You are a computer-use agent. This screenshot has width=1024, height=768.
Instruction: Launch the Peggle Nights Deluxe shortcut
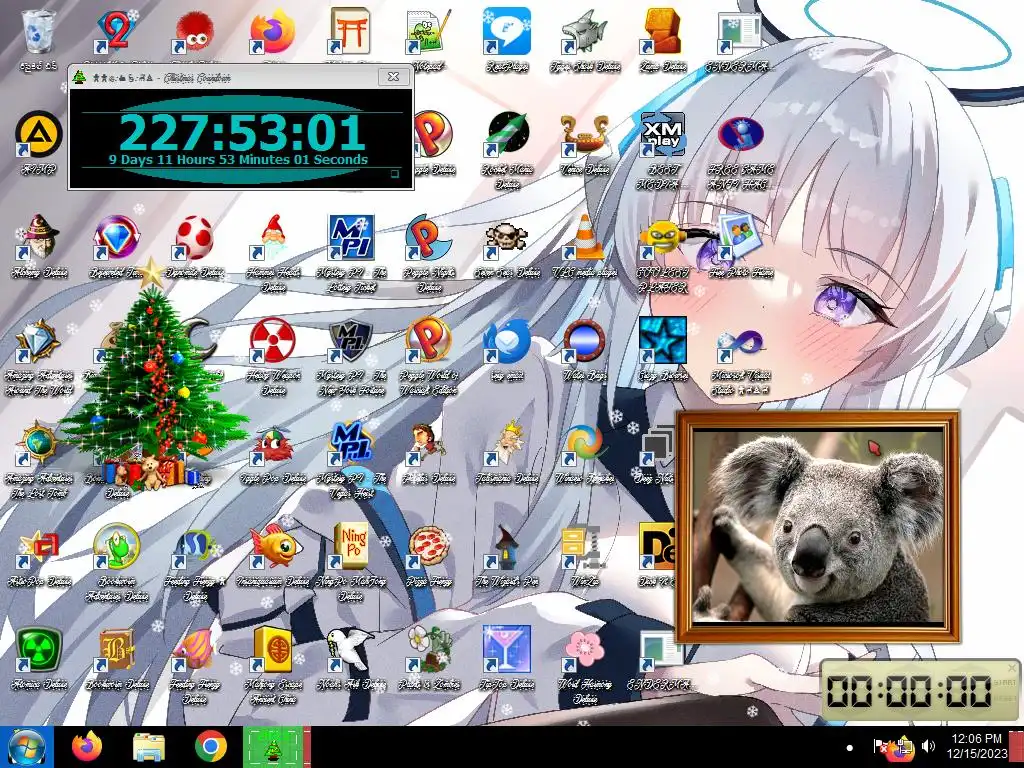[428, 238]
